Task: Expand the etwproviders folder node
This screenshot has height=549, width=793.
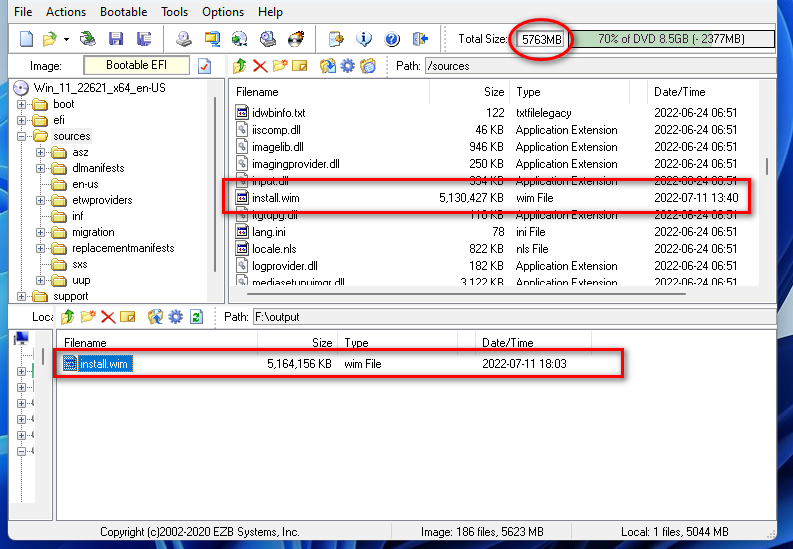Action: (x=40, y=201)
